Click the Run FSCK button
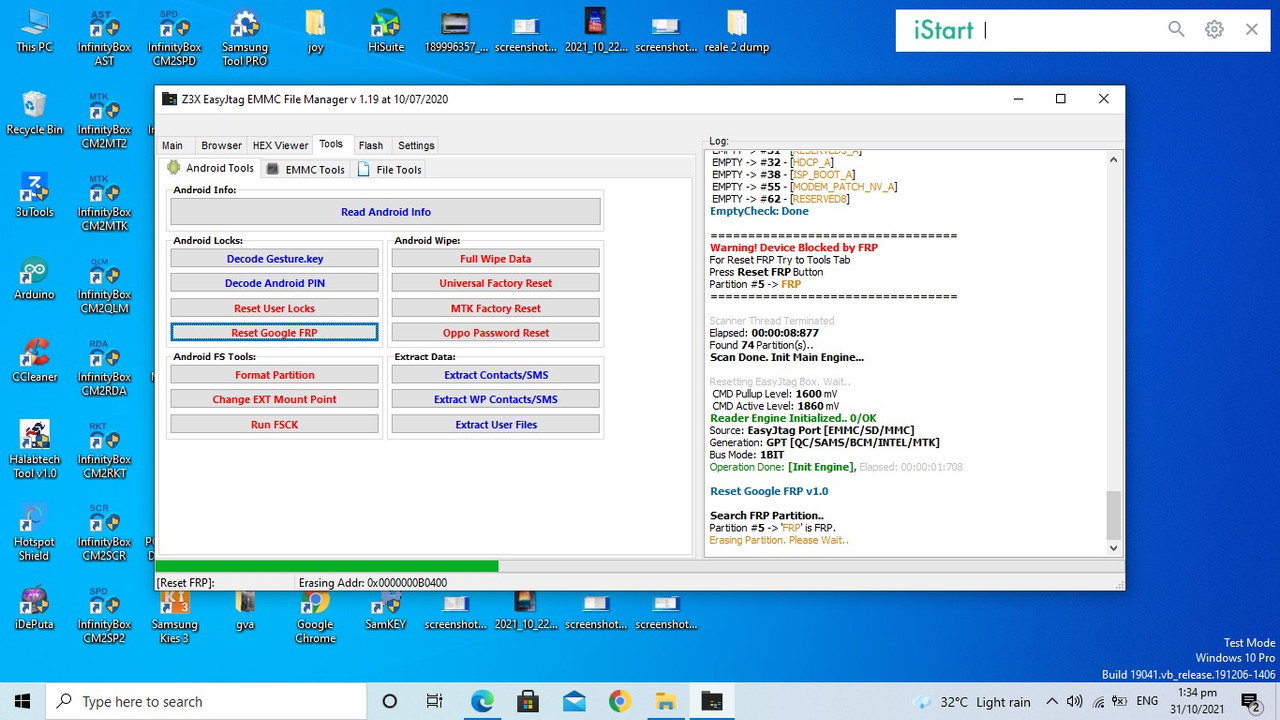Viewport: 1280px width, 720px height. point(274,424)
